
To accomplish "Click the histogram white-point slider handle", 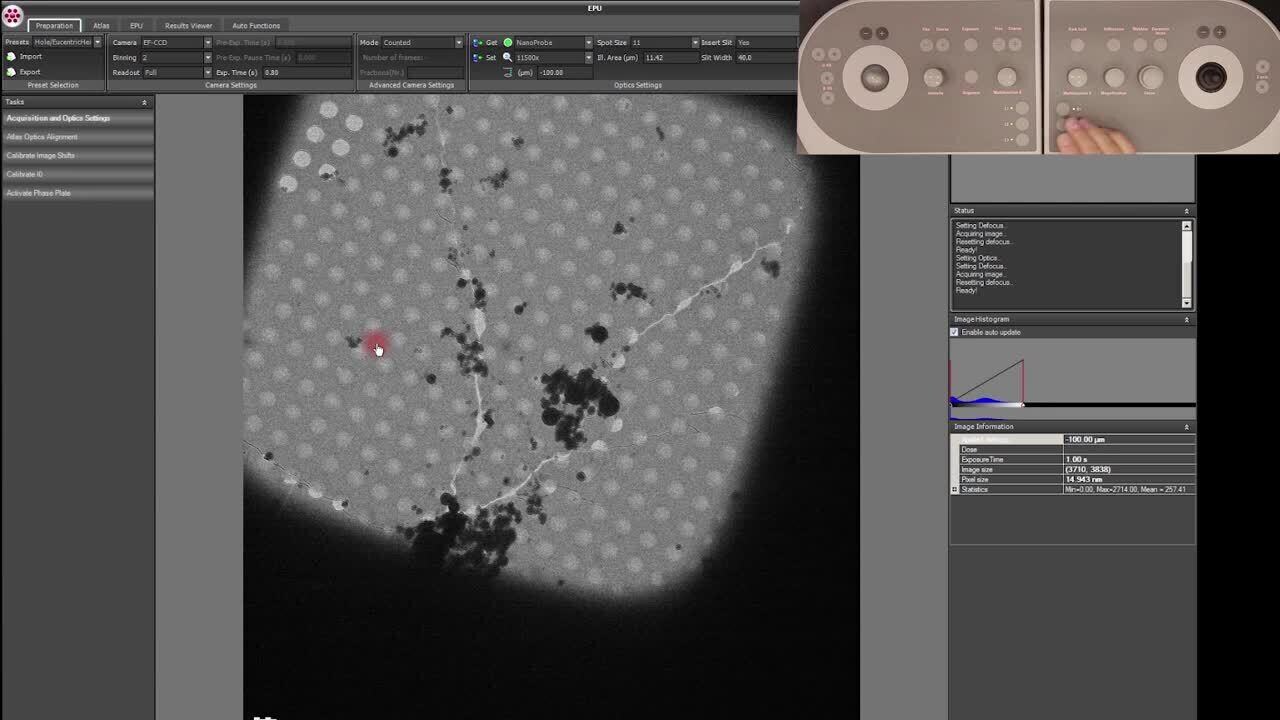I will click(1022, 404).
